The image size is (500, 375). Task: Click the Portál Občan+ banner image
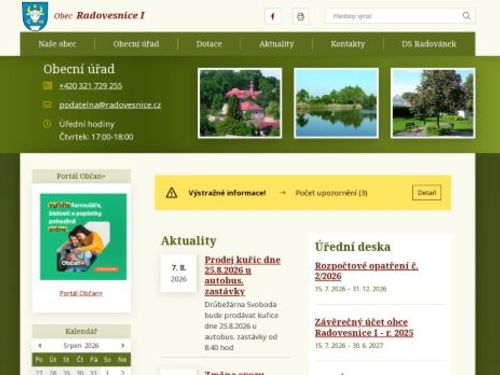(83, 237)
